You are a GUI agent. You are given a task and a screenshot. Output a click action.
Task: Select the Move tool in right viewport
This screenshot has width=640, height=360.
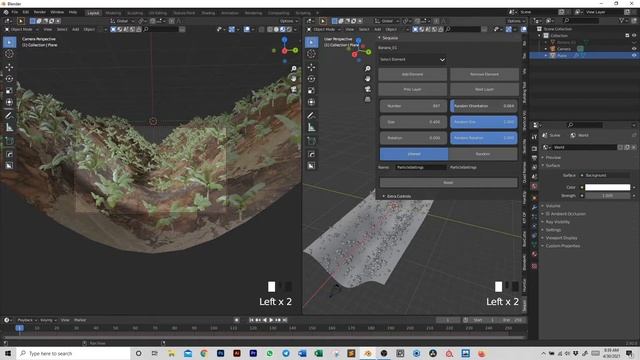point(311,67)
